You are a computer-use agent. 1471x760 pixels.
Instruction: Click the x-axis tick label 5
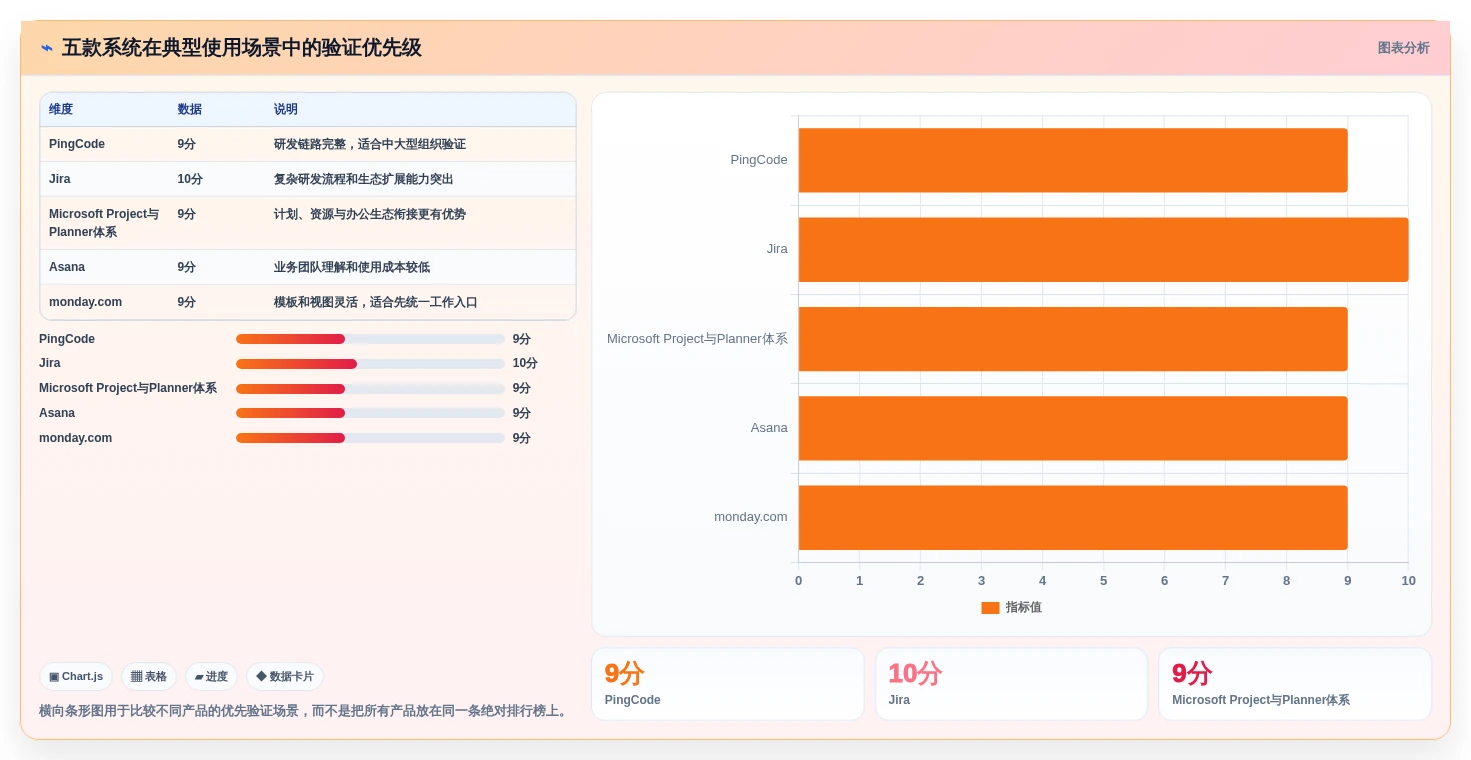[x=1103, y=581]
